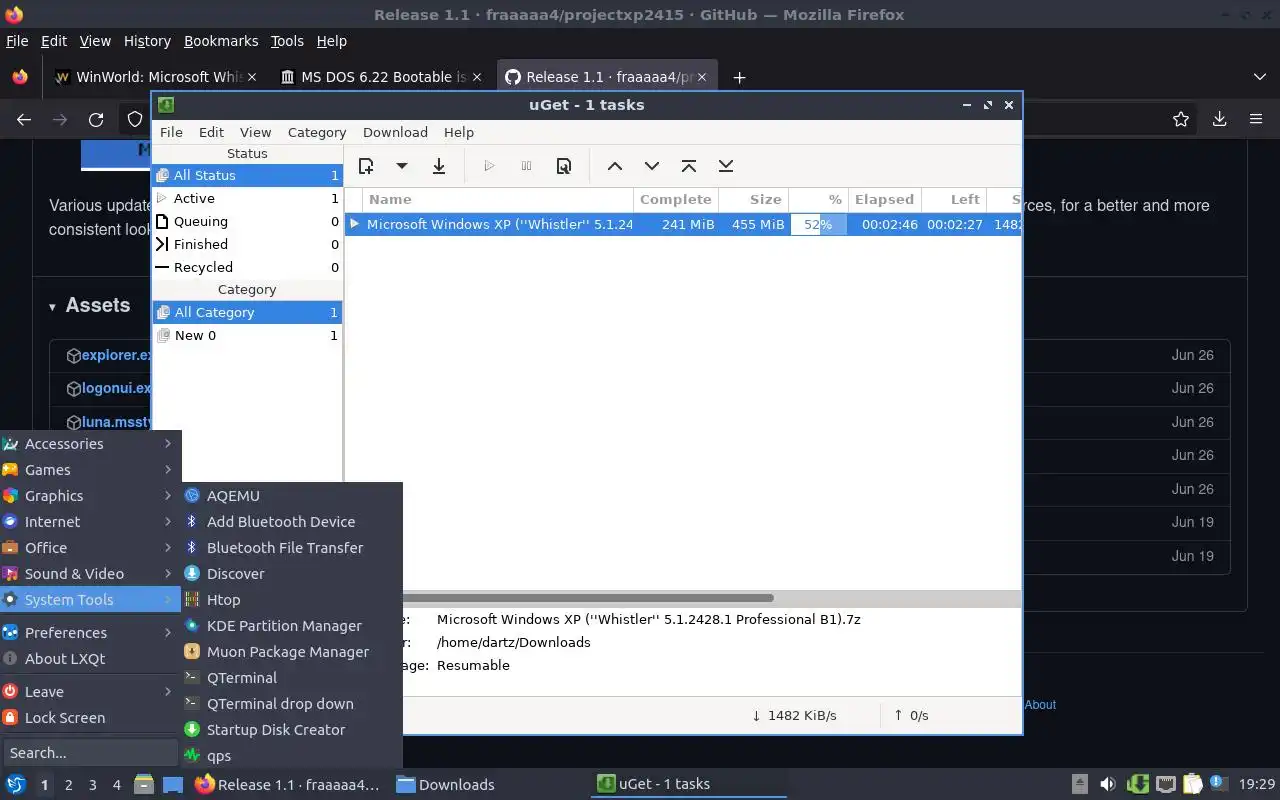Launch Bluetooth File Transfer
The height and width of the screenshot is (800, 1280).
292,548
